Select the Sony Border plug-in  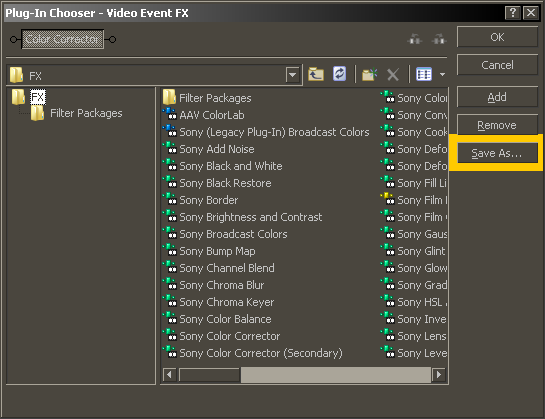[x=201, y=200]
